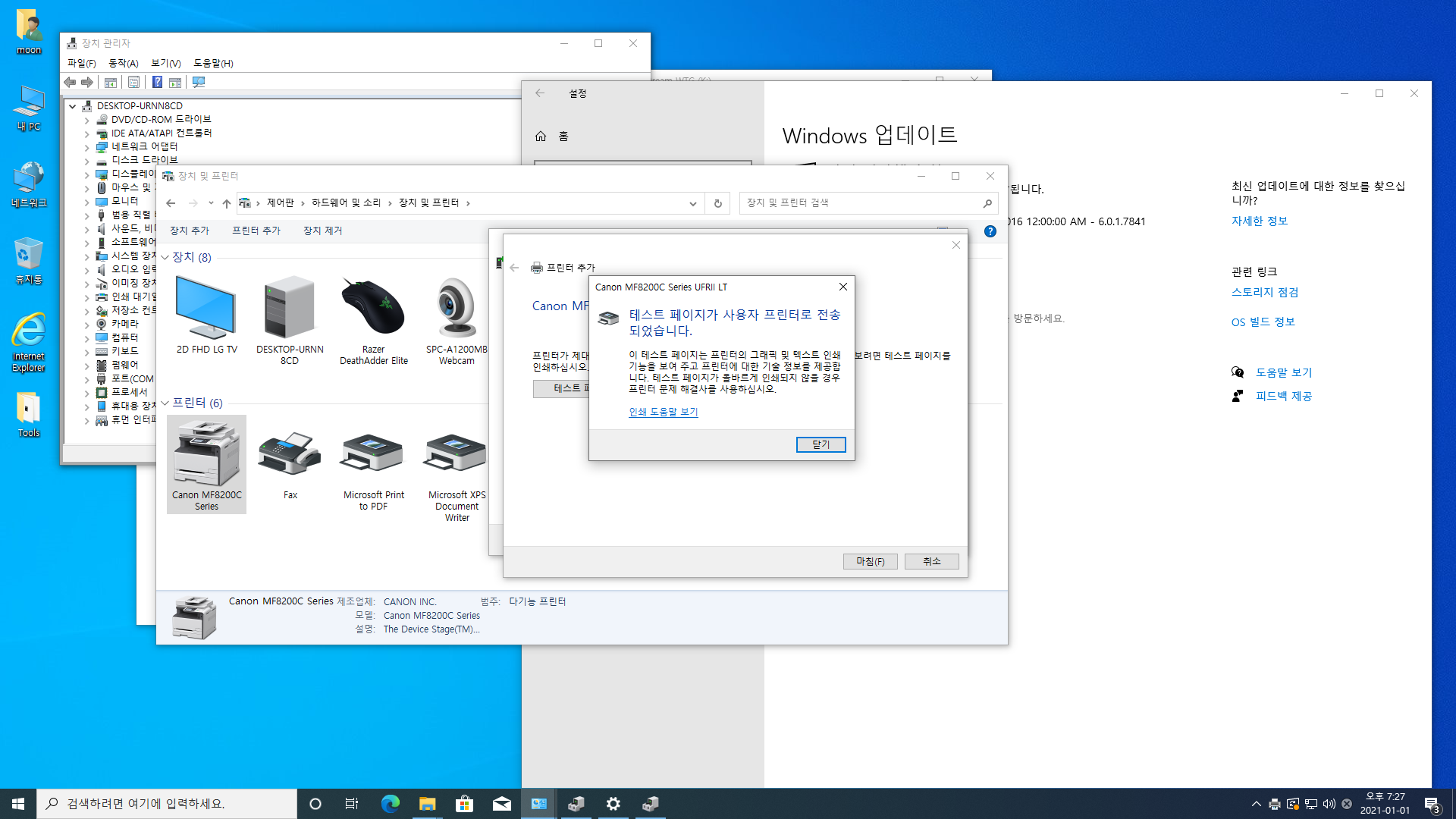Go back in the 설정 window
The height and width of the screenshot is (819, 1456).
540,93
